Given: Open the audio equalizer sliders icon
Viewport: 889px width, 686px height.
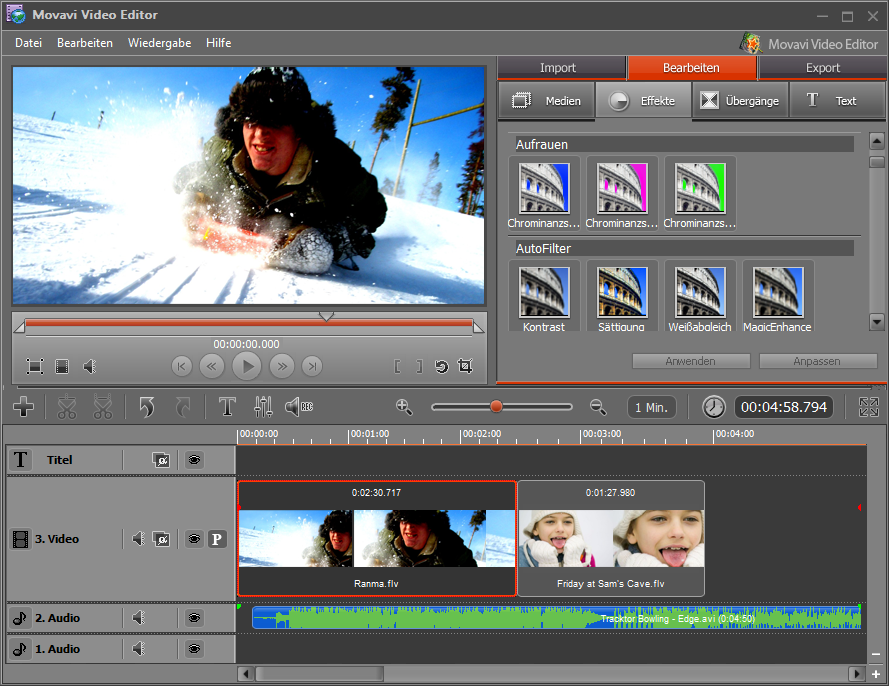Looking at the screenshot, I should coord(263,407).
